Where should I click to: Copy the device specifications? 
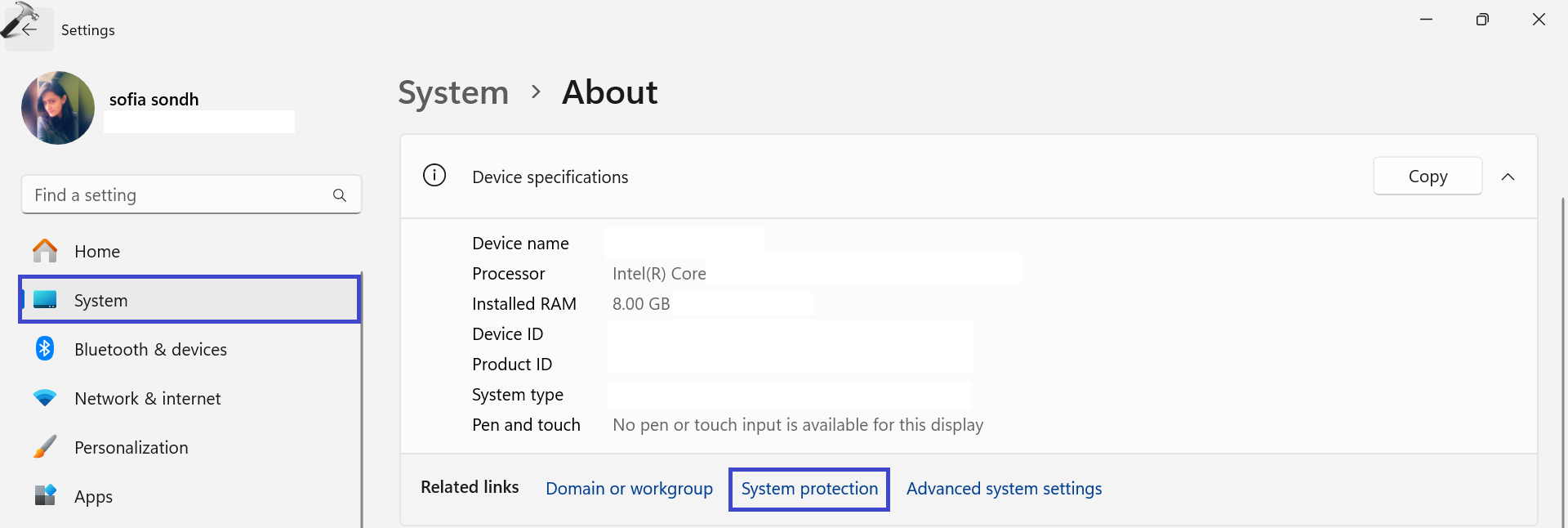pos(1427,177)
